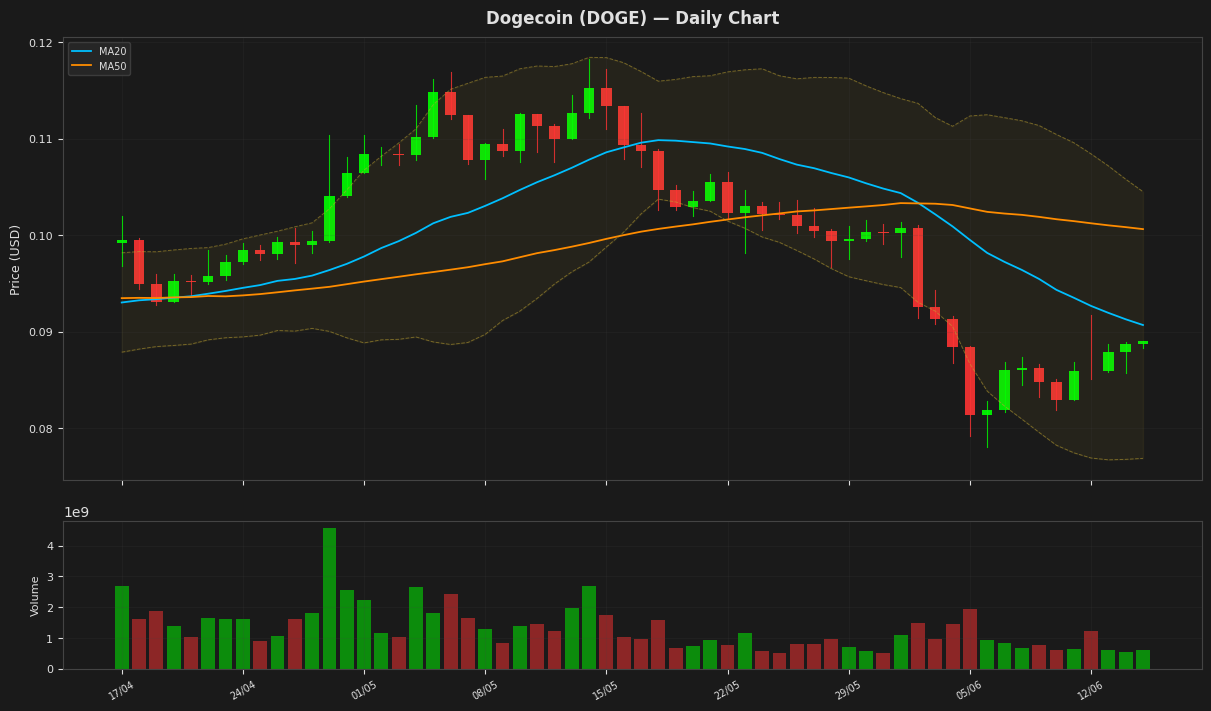Click the 0.08 price tick label

pos(41,429)
